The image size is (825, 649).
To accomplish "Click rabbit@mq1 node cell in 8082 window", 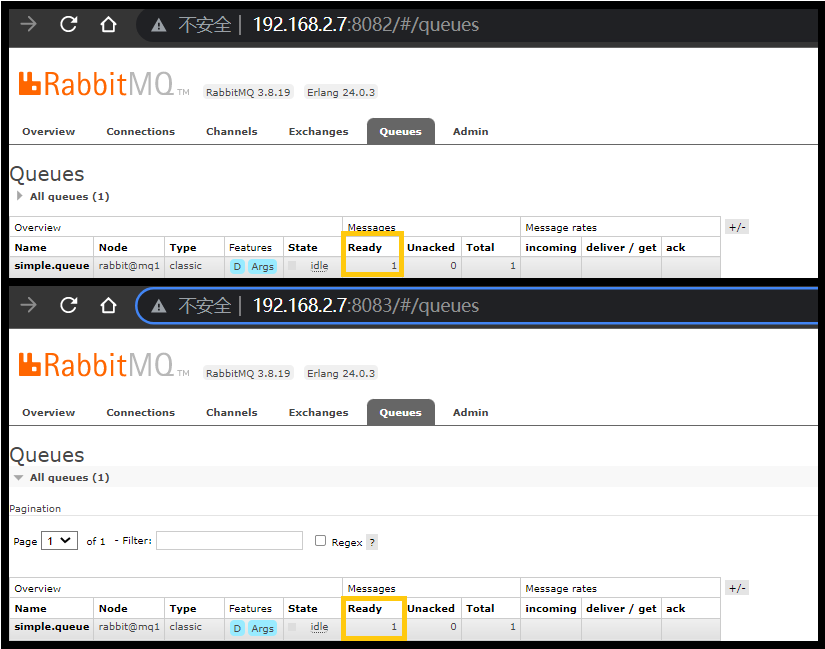I will [129, 266].
